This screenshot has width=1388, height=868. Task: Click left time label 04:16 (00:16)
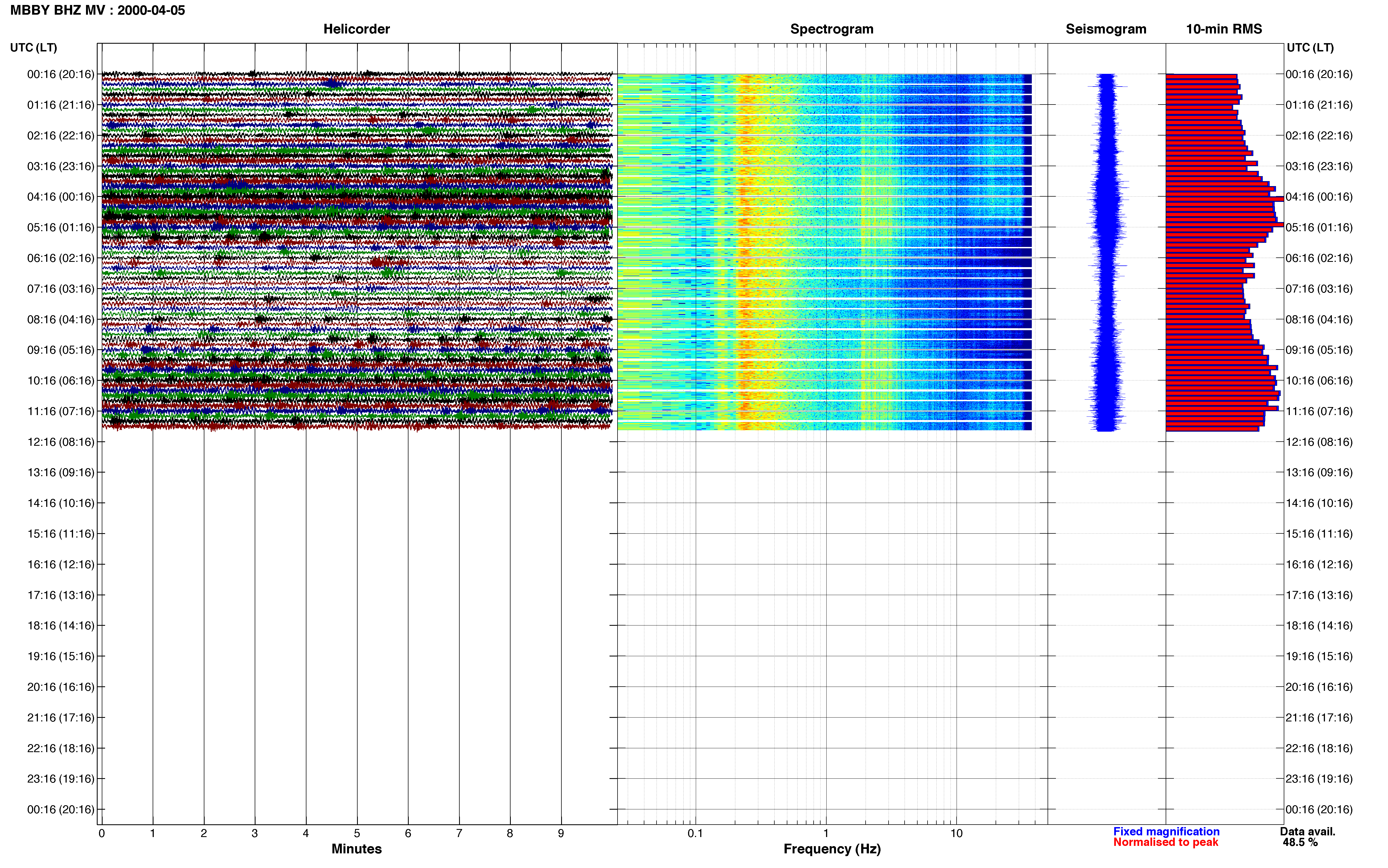pyautogui.click(x=61, y=196)
